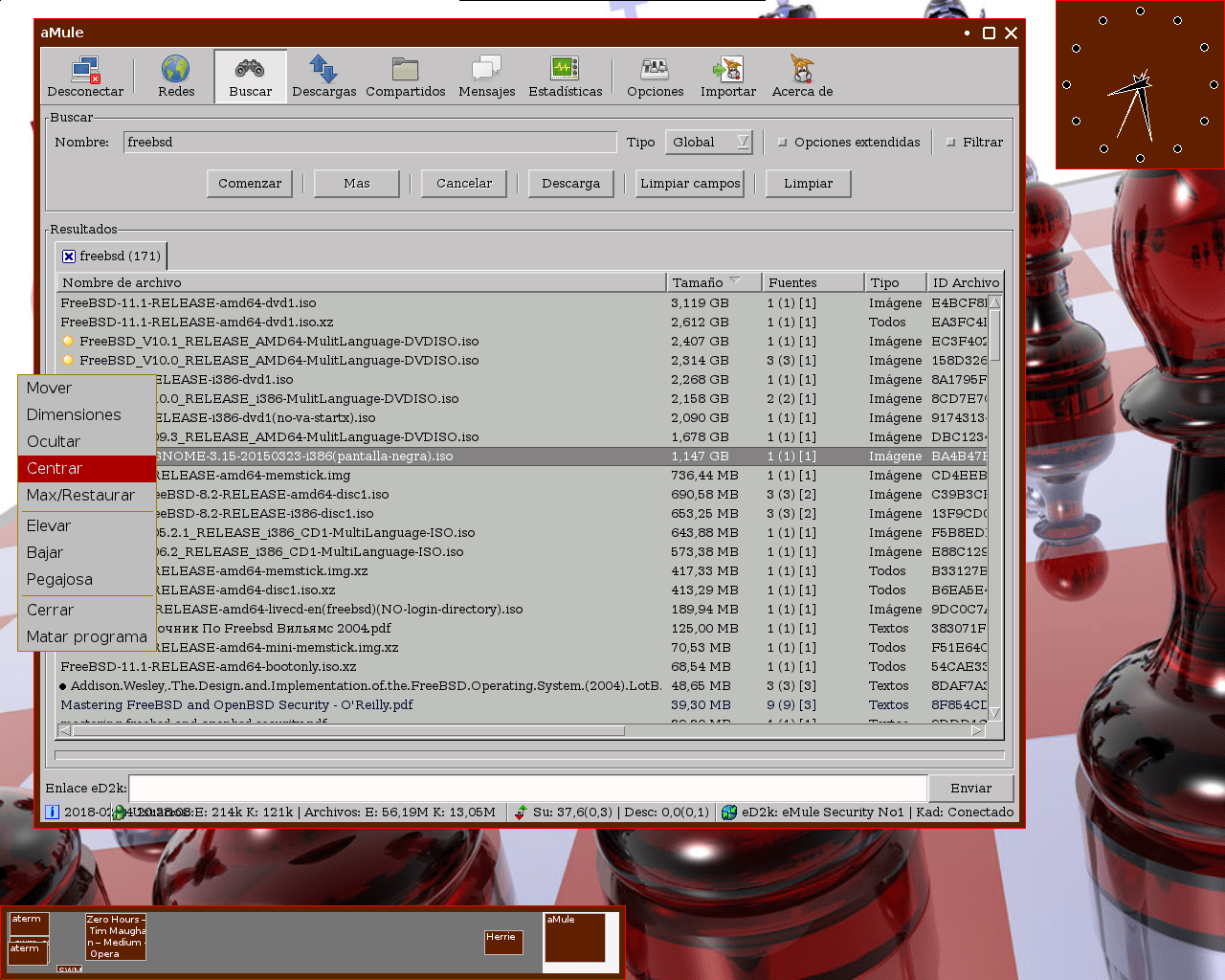Select the Buscar binoculars toolbar icon
This screenshot has width=1225, height=980.
[250, 77]
